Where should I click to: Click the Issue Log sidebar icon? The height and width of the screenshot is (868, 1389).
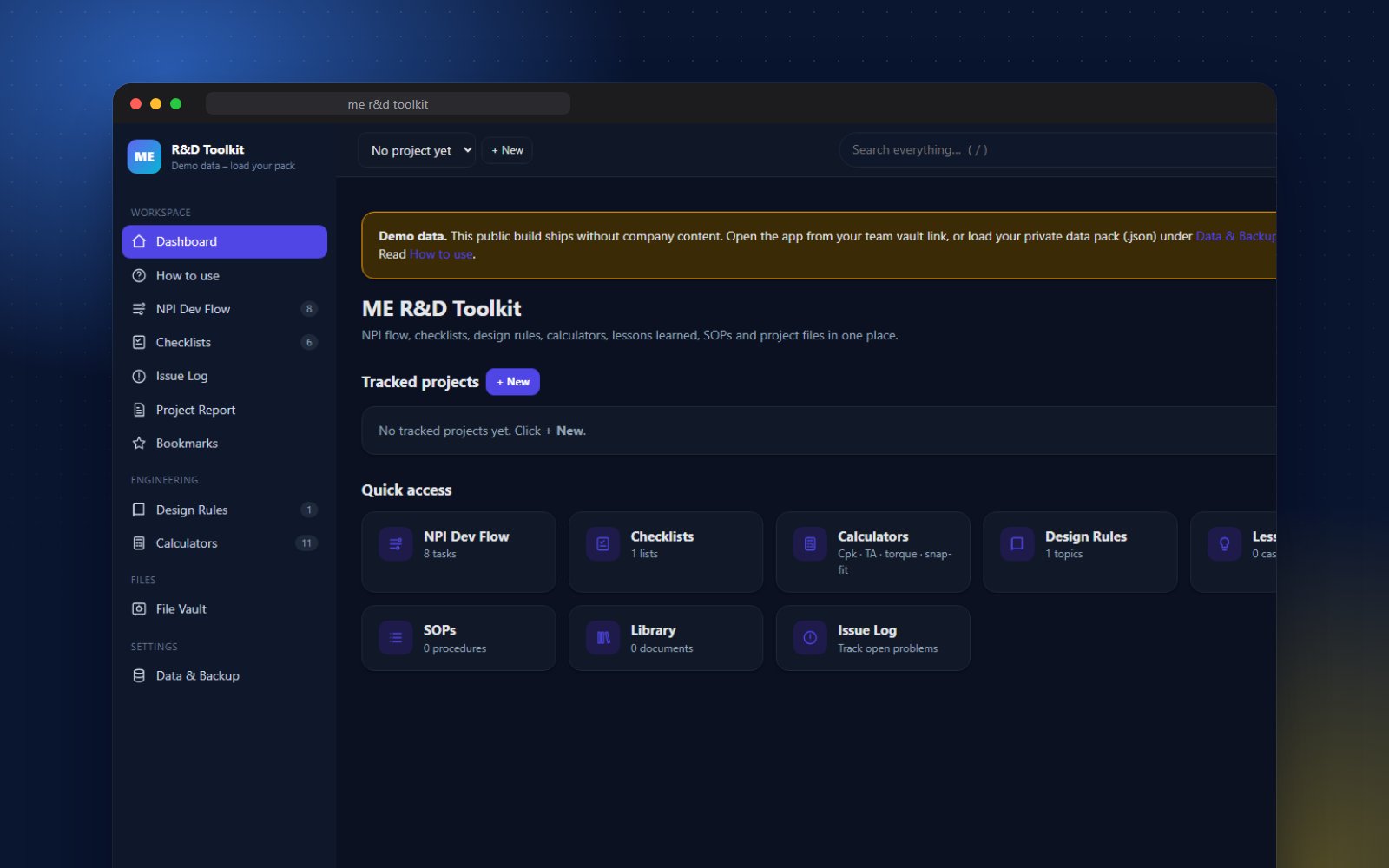coord(139,376)
